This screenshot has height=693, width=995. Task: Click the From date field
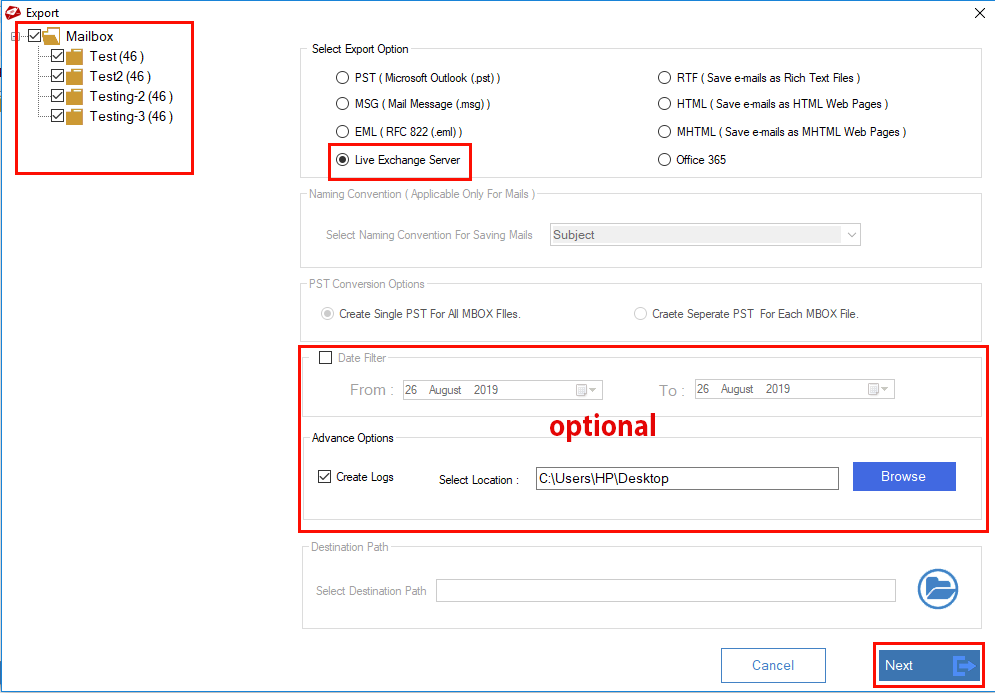click(x=503, y=390)
